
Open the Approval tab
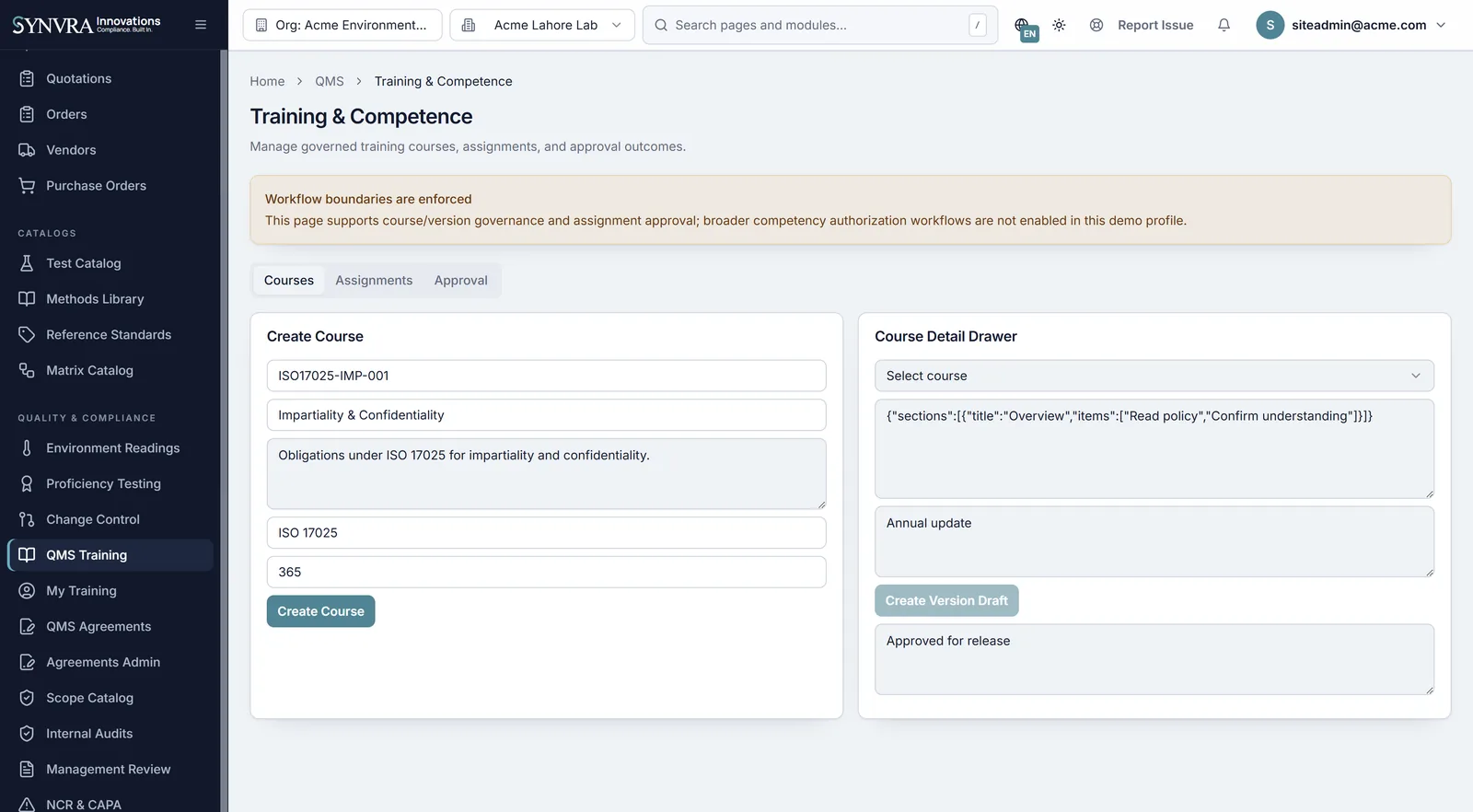tap(461, 280)
